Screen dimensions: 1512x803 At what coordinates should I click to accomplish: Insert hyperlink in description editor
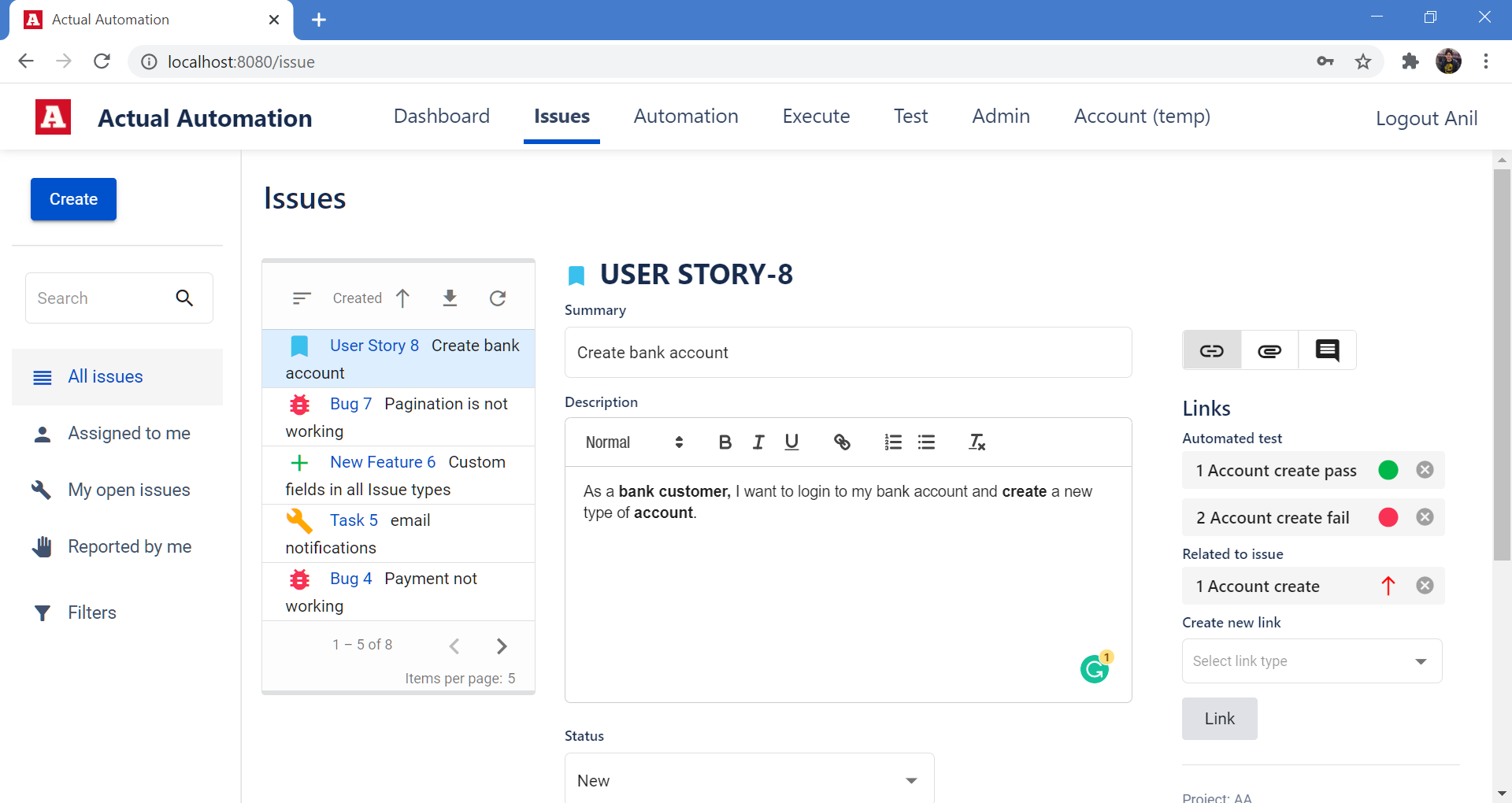pos(842,442)
